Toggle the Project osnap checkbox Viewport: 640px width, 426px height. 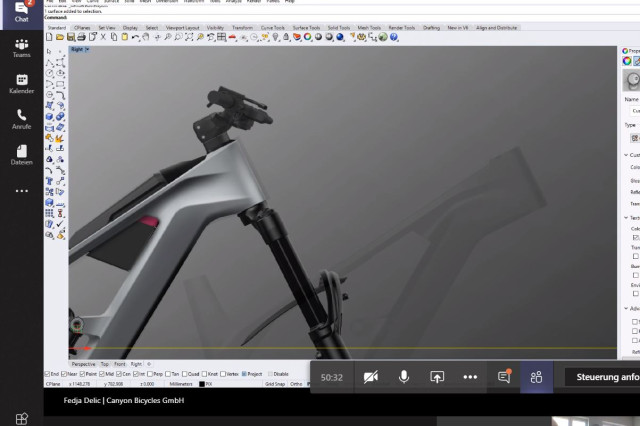click(x=244, y=374)
